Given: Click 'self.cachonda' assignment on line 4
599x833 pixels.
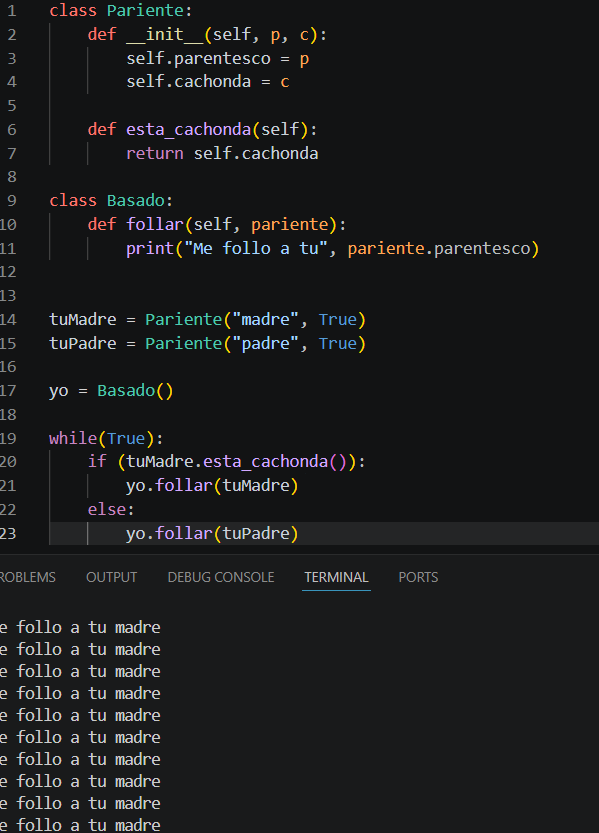Looking at the screenshot, I should click(189, 81).
